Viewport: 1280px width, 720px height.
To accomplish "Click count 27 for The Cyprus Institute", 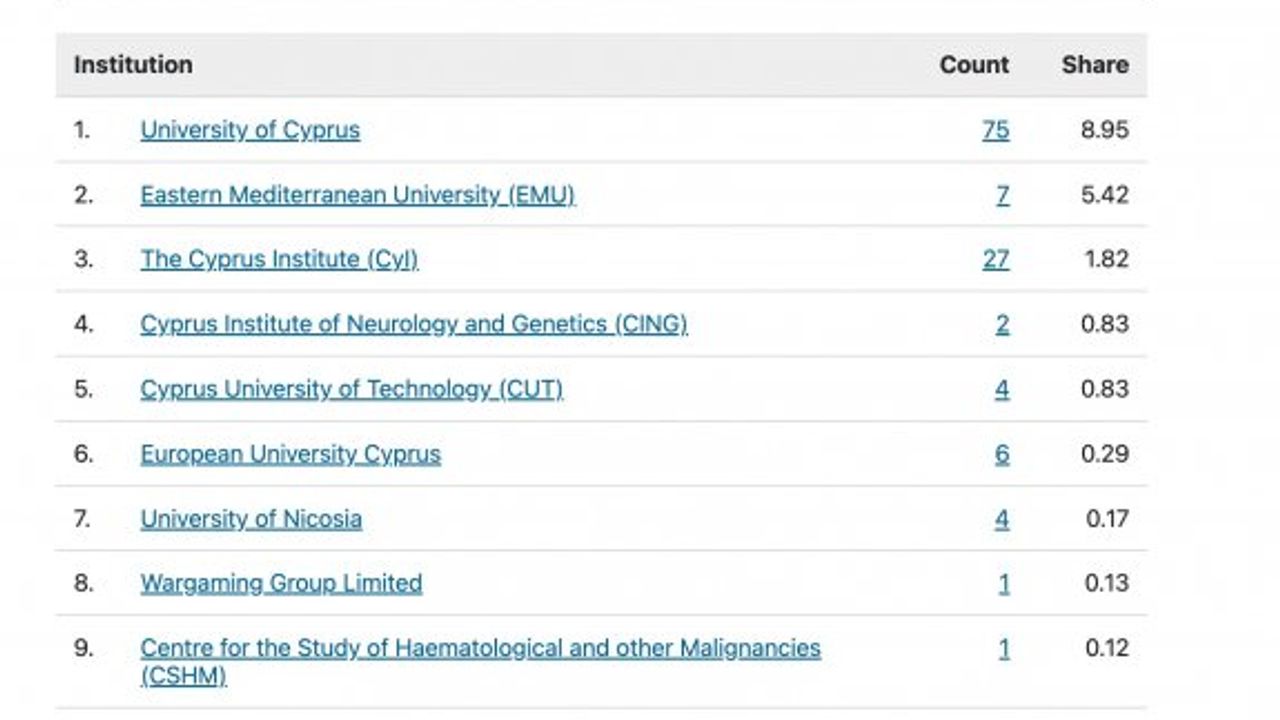I will [995, 259].
